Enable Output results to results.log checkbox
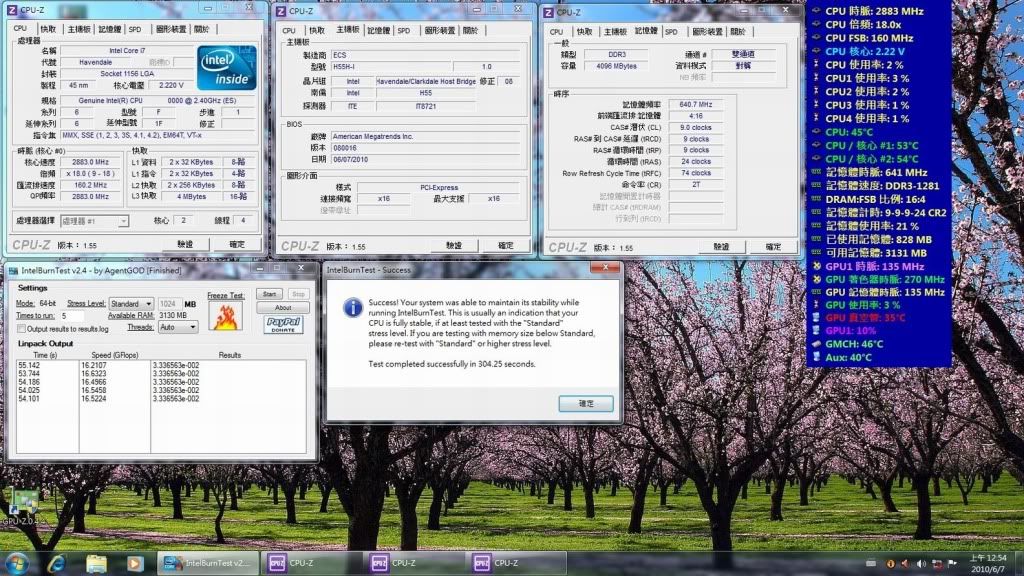 click(x=22, y=328)
